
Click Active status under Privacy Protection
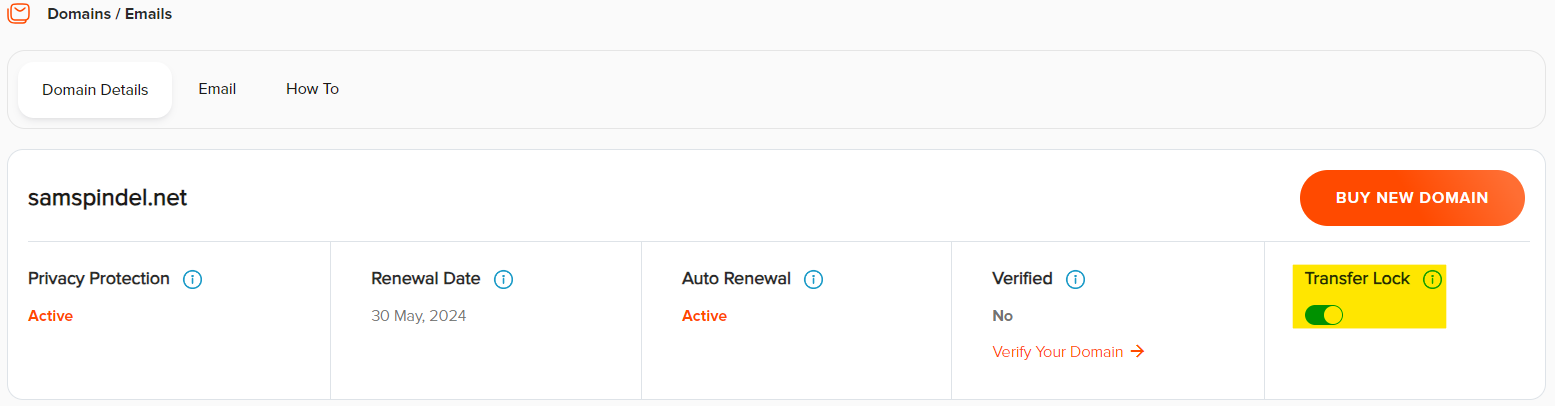tap(50, 316)
